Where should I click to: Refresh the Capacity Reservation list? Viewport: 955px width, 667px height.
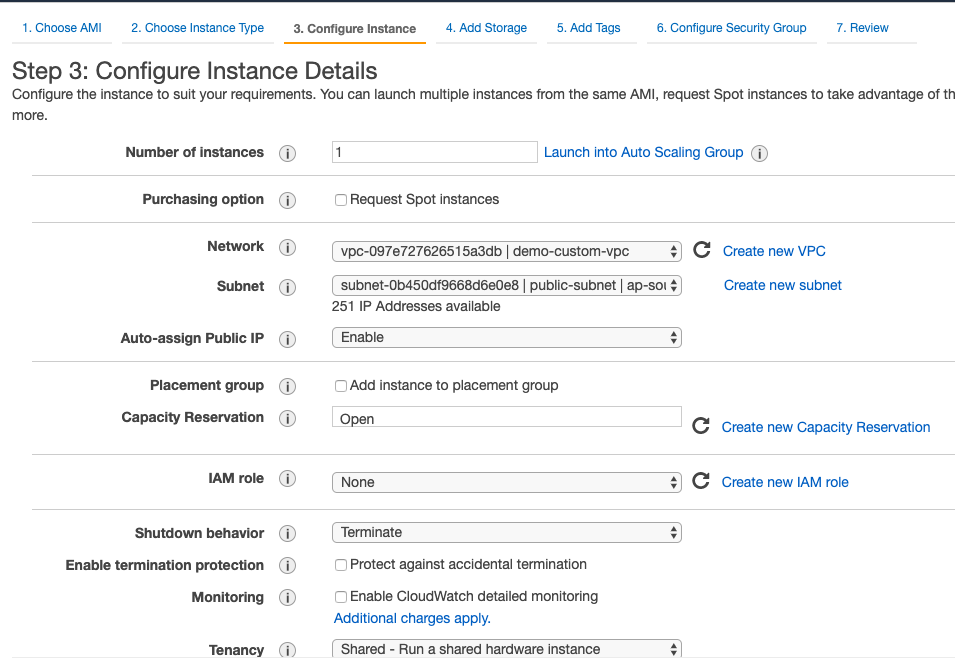click(701, 426)
